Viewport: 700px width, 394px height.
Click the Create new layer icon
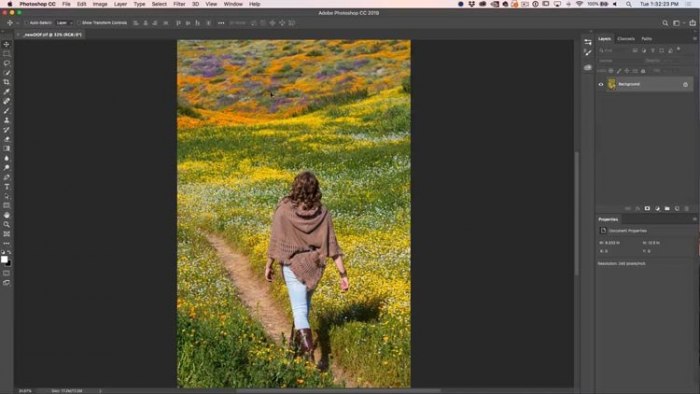pyautogui.click(x=677, y=208)
